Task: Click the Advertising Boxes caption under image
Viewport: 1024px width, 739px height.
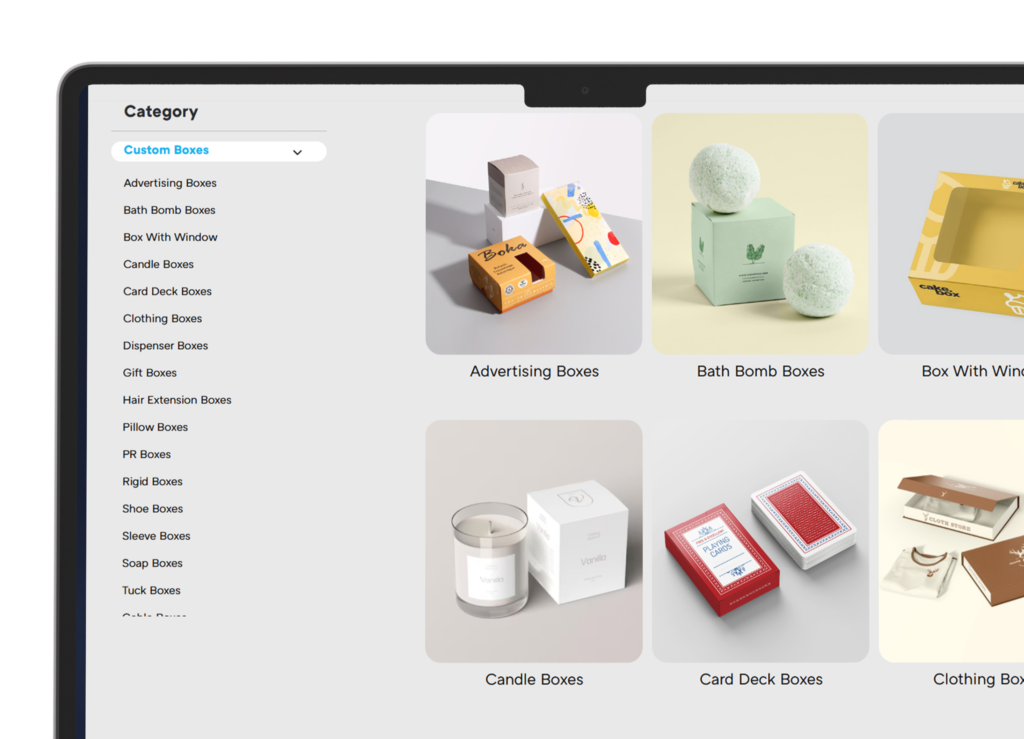Action: click(534, 371)
